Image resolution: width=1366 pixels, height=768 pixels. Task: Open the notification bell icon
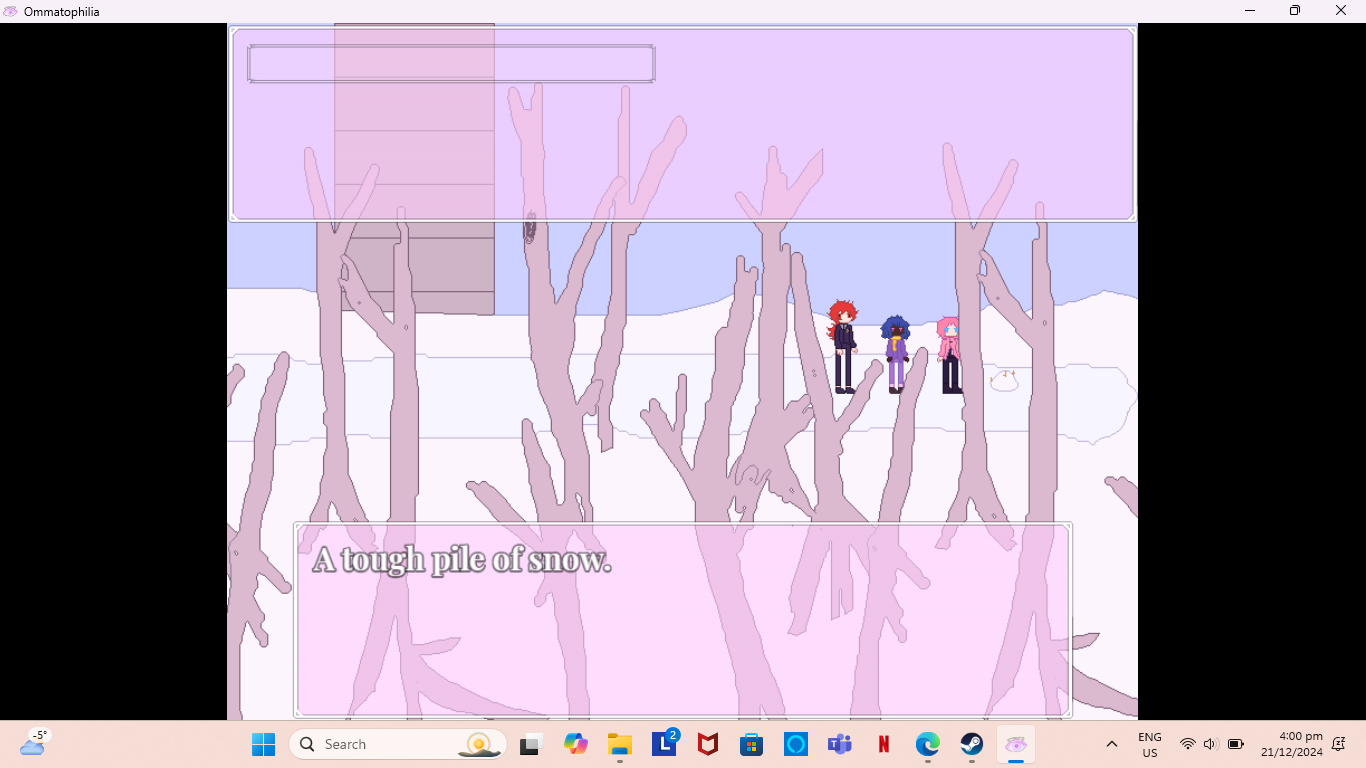1339,744
